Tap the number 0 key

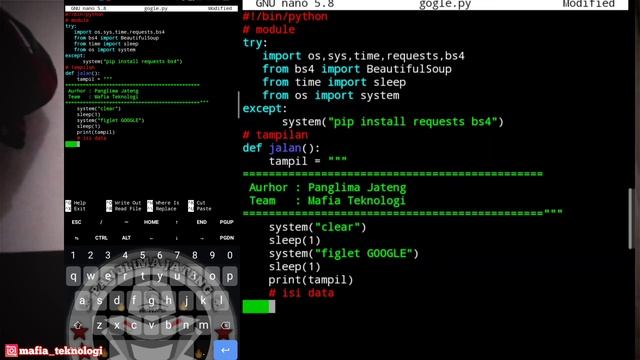click(x=230, y=256)
